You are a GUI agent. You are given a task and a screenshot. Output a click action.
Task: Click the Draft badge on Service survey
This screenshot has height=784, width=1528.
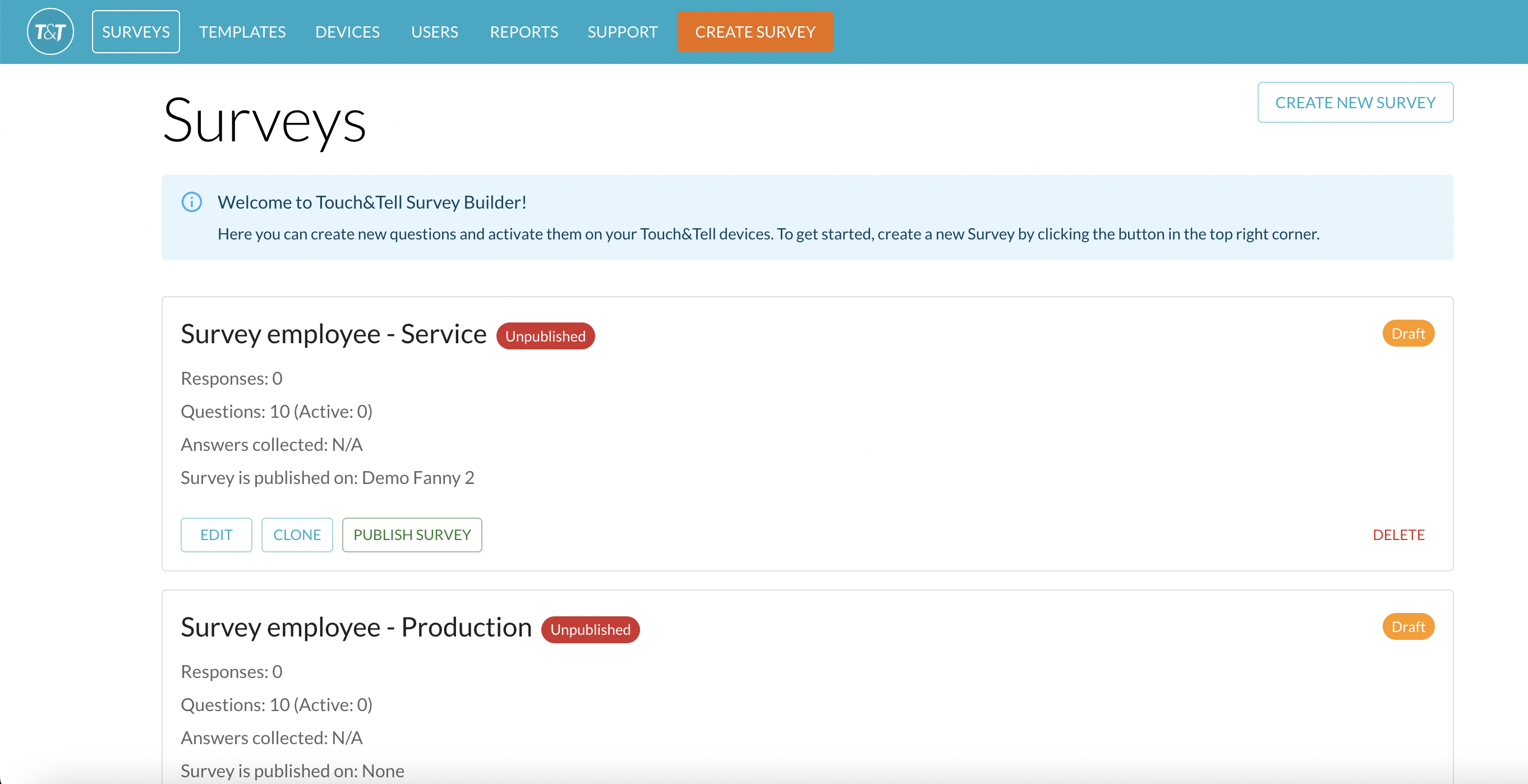click(1407, 333)
